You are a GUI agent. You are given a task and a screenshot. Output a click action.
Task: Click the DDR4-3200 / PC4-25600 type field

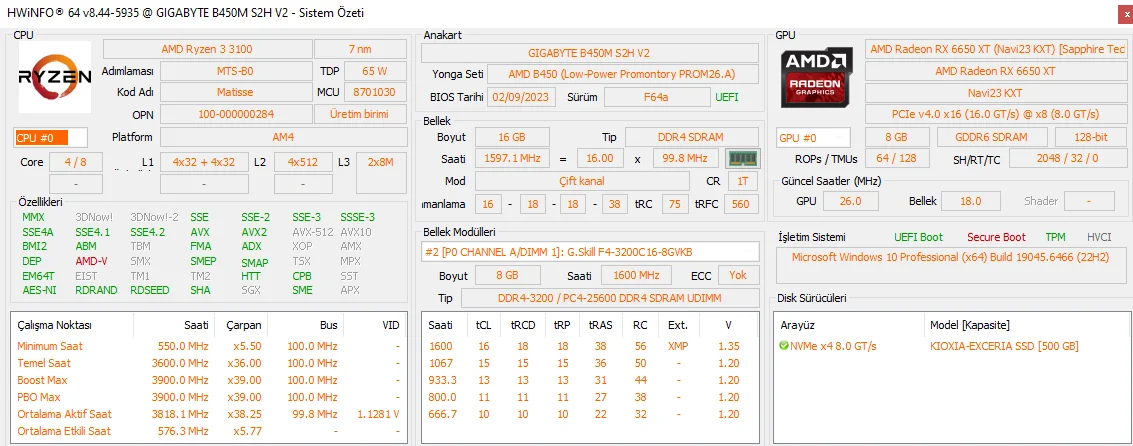pyautogui.click(x=610, y=299)
